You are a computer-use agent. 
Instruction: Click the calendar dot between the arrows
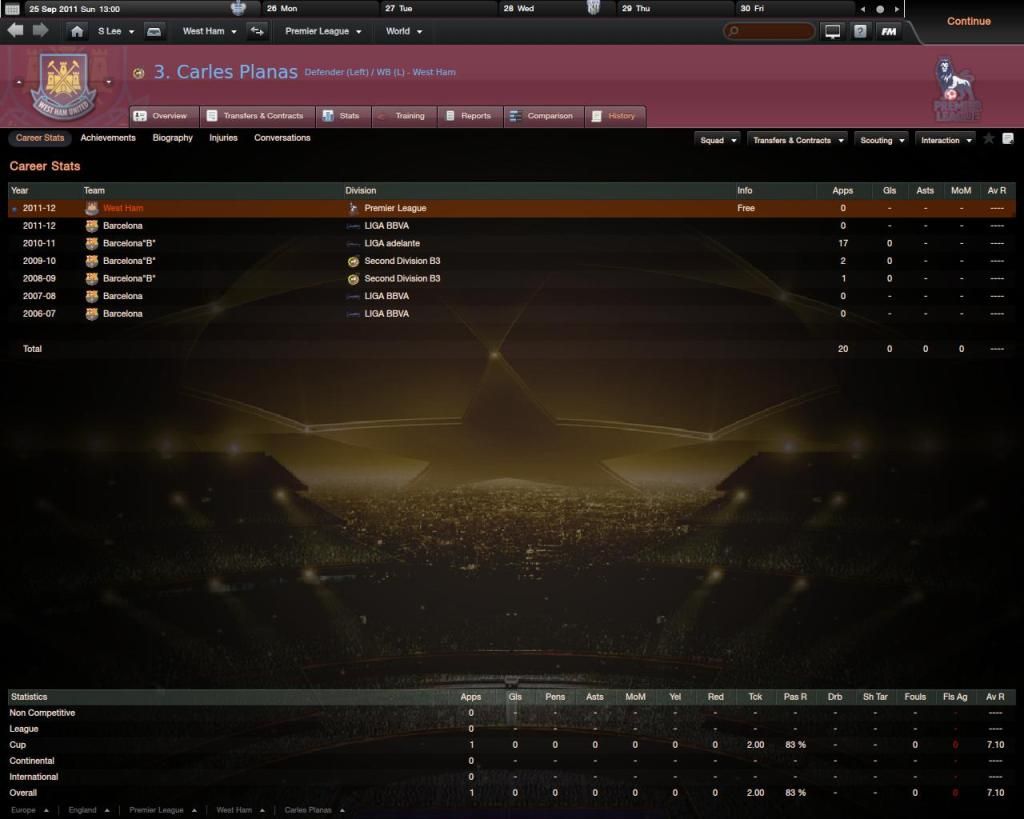880,9
